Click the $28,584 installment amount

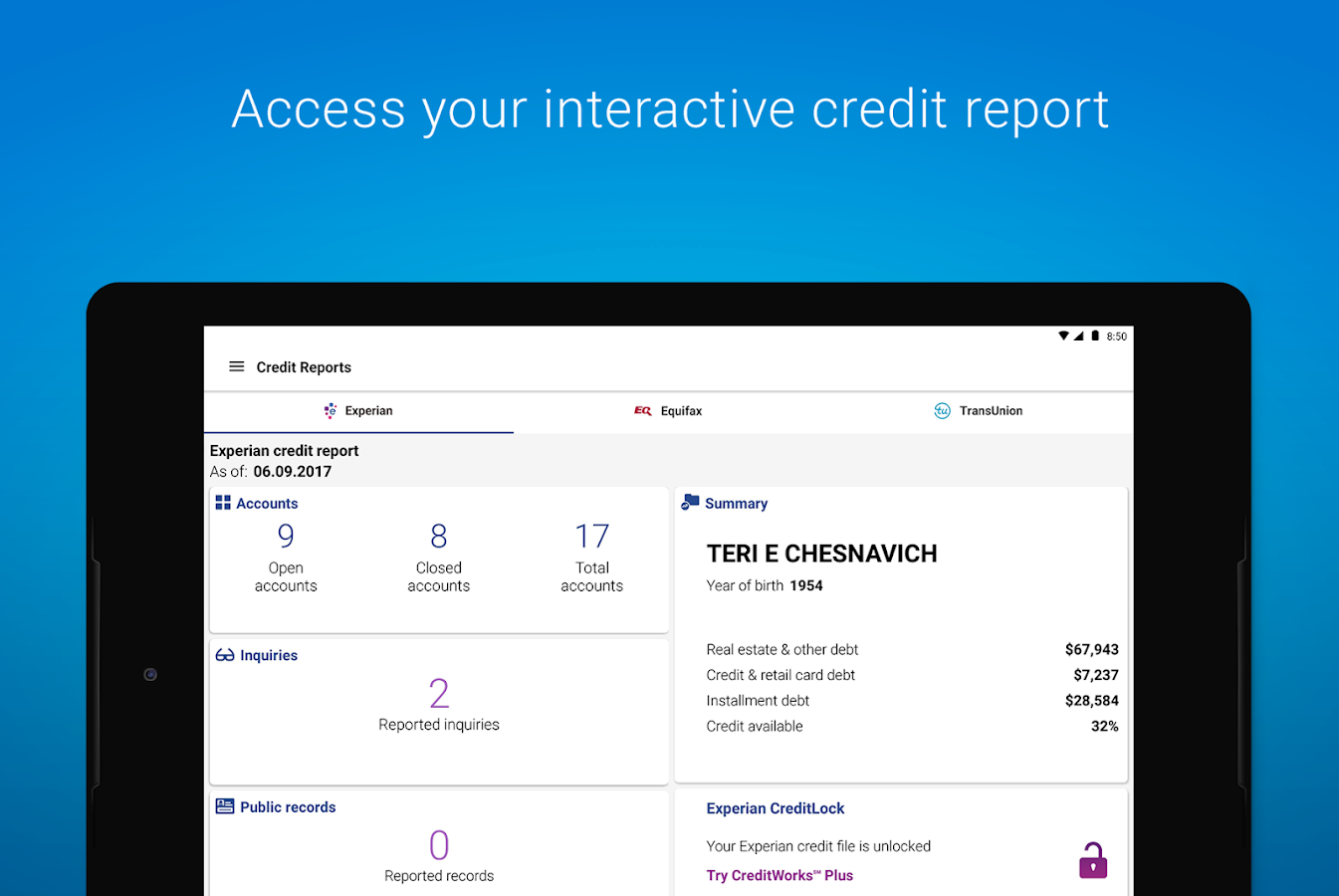pos(1092,701)
